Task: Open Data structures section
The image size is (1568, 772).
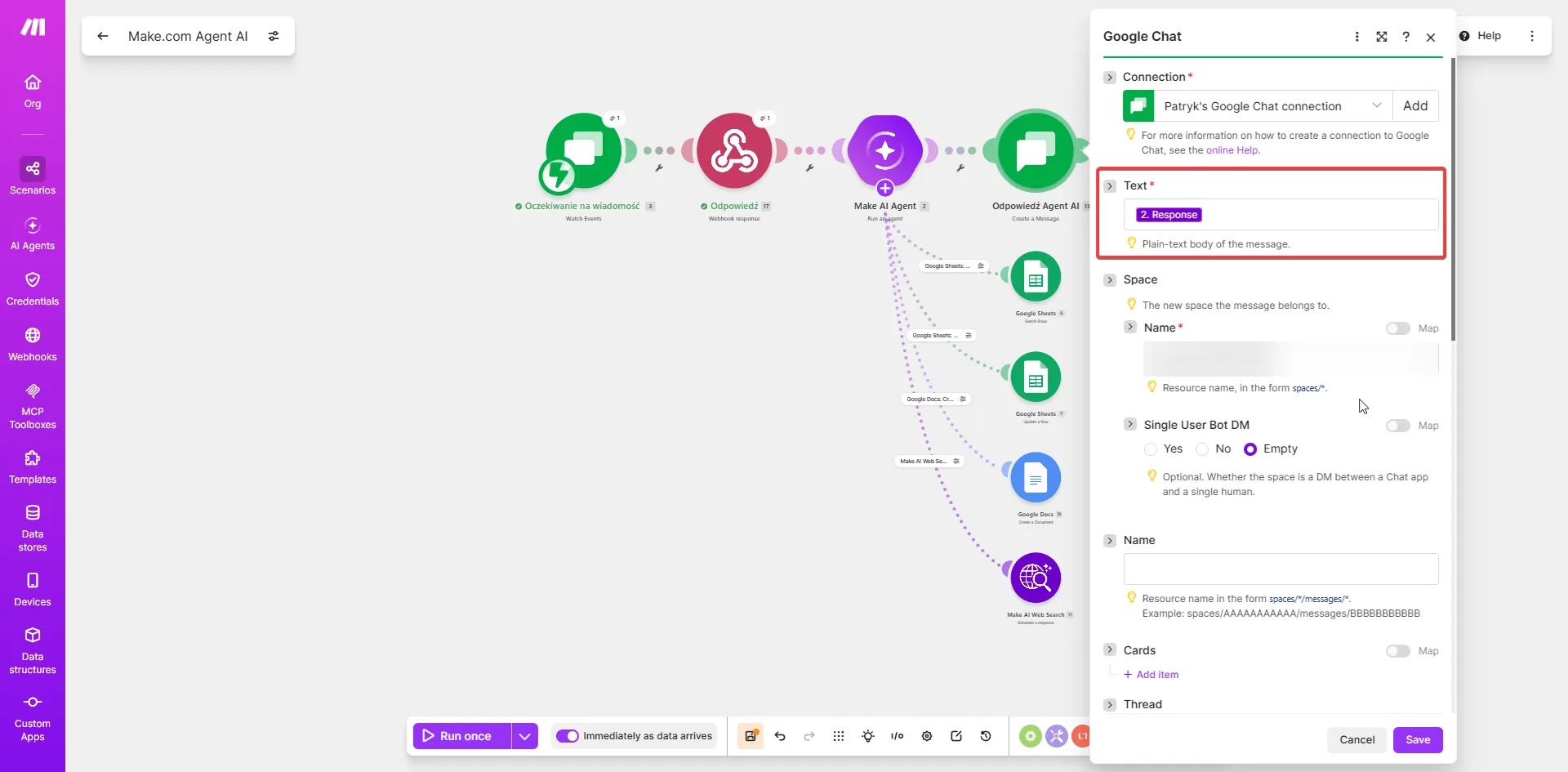Action: [x=33, y=651]
